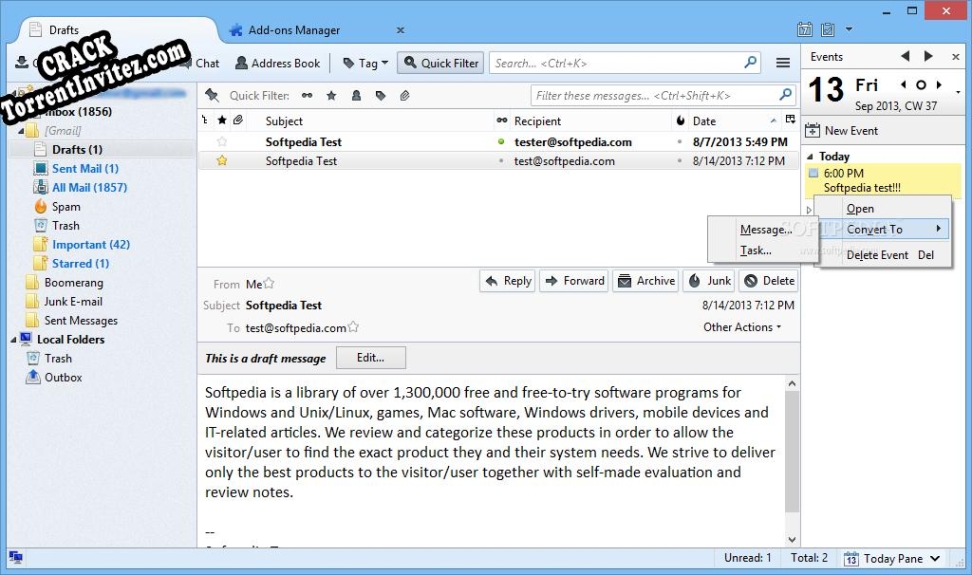The height and width of the screenshot is (575, 972).
Task: Go to next day arrow
Action: tap(939, 85)
